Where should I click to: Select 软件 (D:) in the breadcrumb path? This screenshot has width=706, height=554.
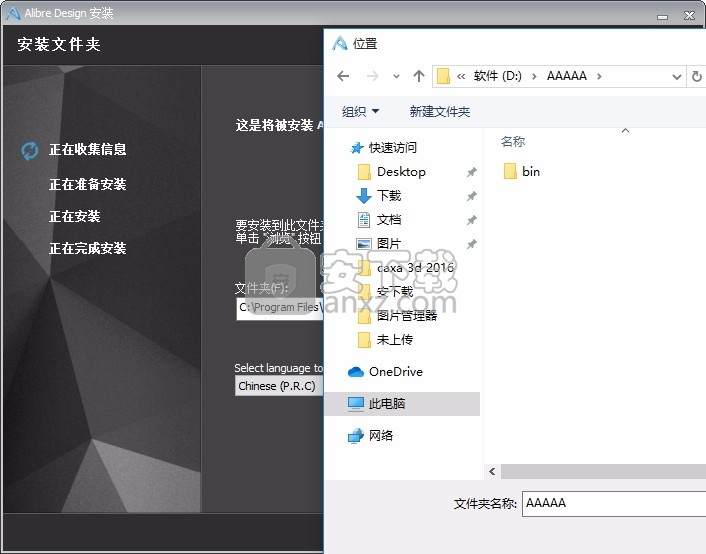[498, 76]
